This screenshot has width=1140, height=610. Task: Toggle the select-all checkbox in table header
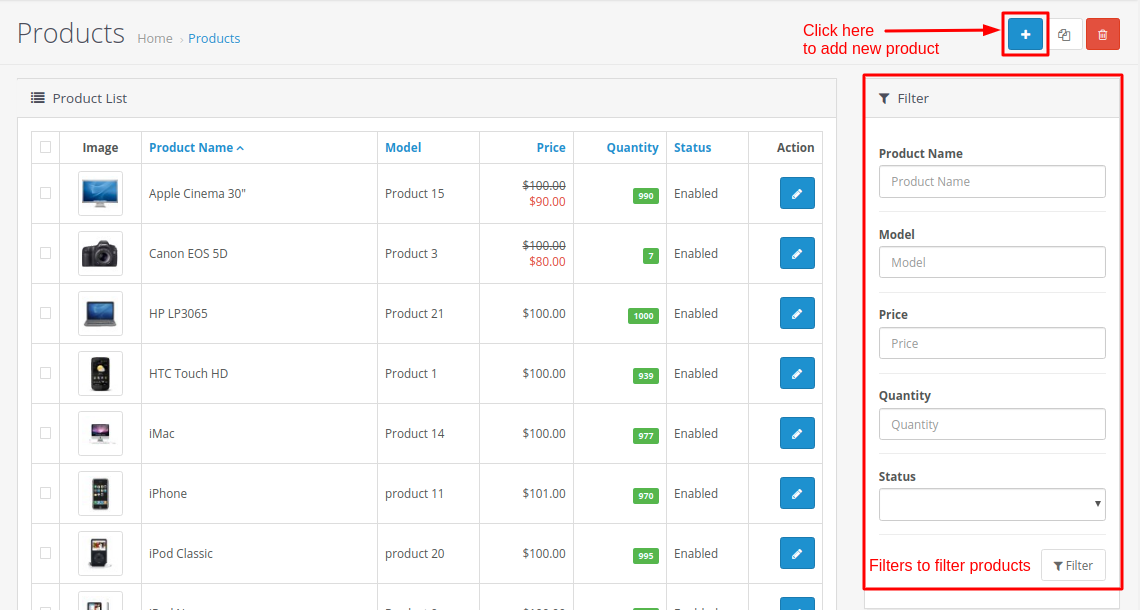(46, 147)
